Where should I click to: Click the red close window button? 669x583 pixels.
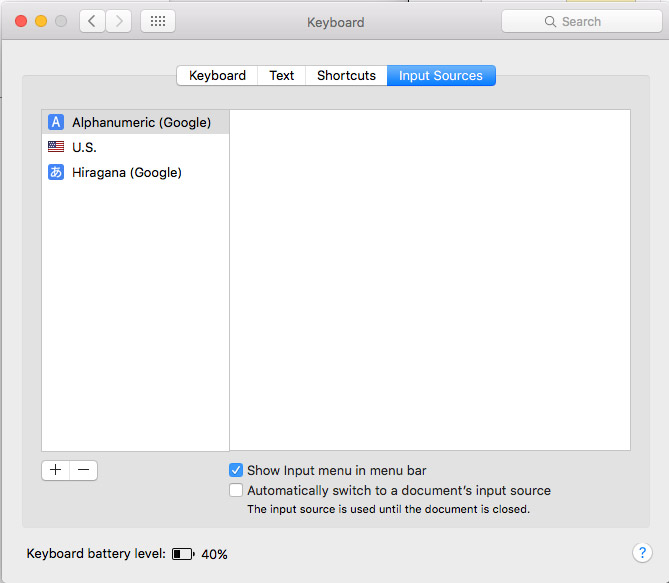21,21
